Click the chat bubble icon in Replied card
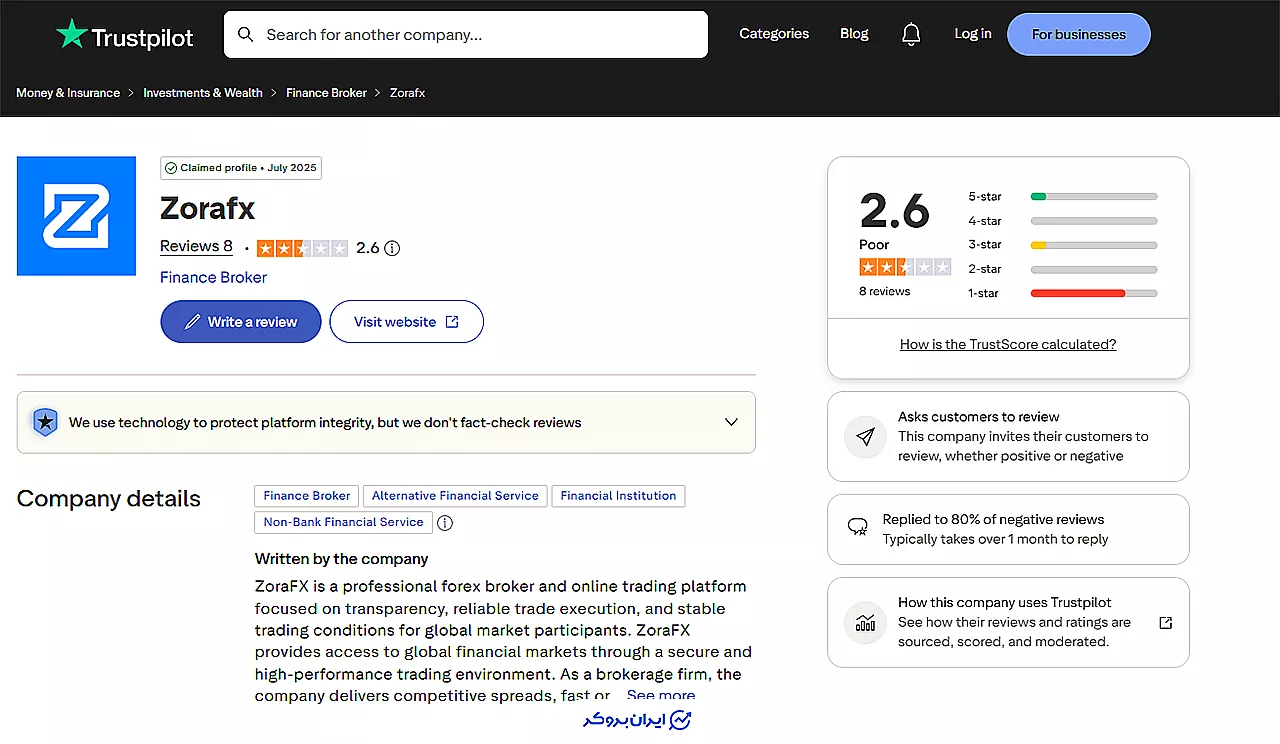 (857, 527)
